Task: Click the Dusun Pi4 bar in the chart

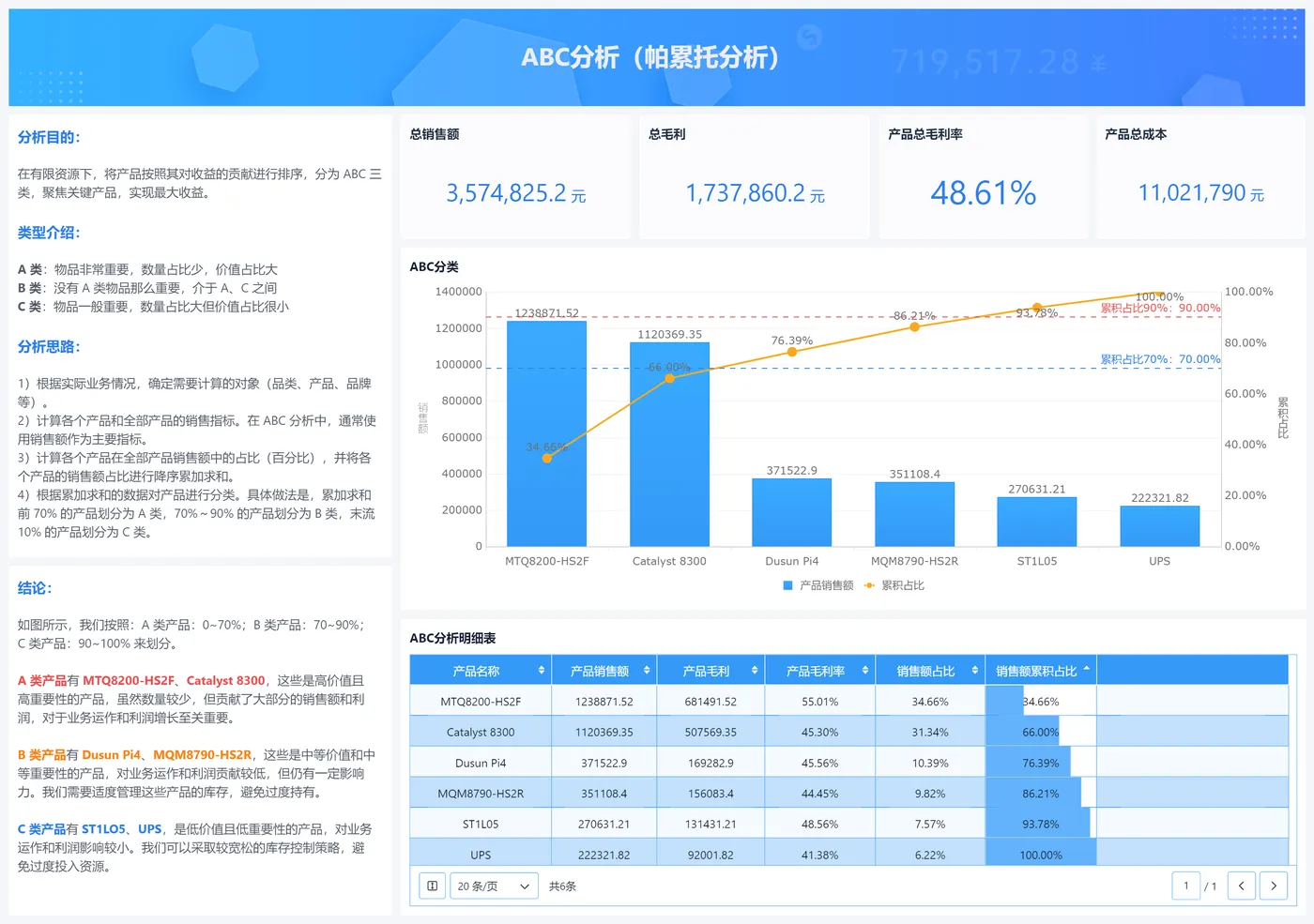Action: pos(792,512)
